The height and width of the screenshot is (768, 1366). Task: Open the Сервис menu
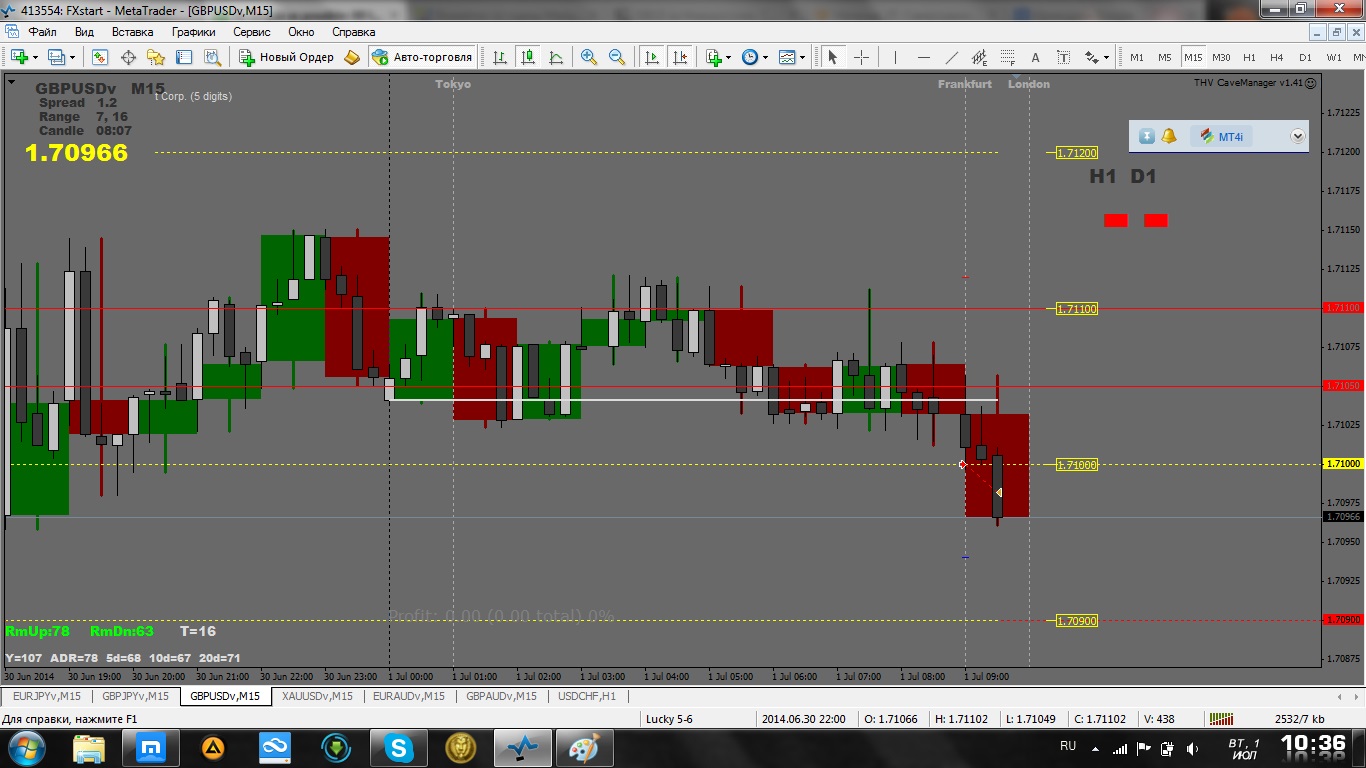tap(252, 32)
